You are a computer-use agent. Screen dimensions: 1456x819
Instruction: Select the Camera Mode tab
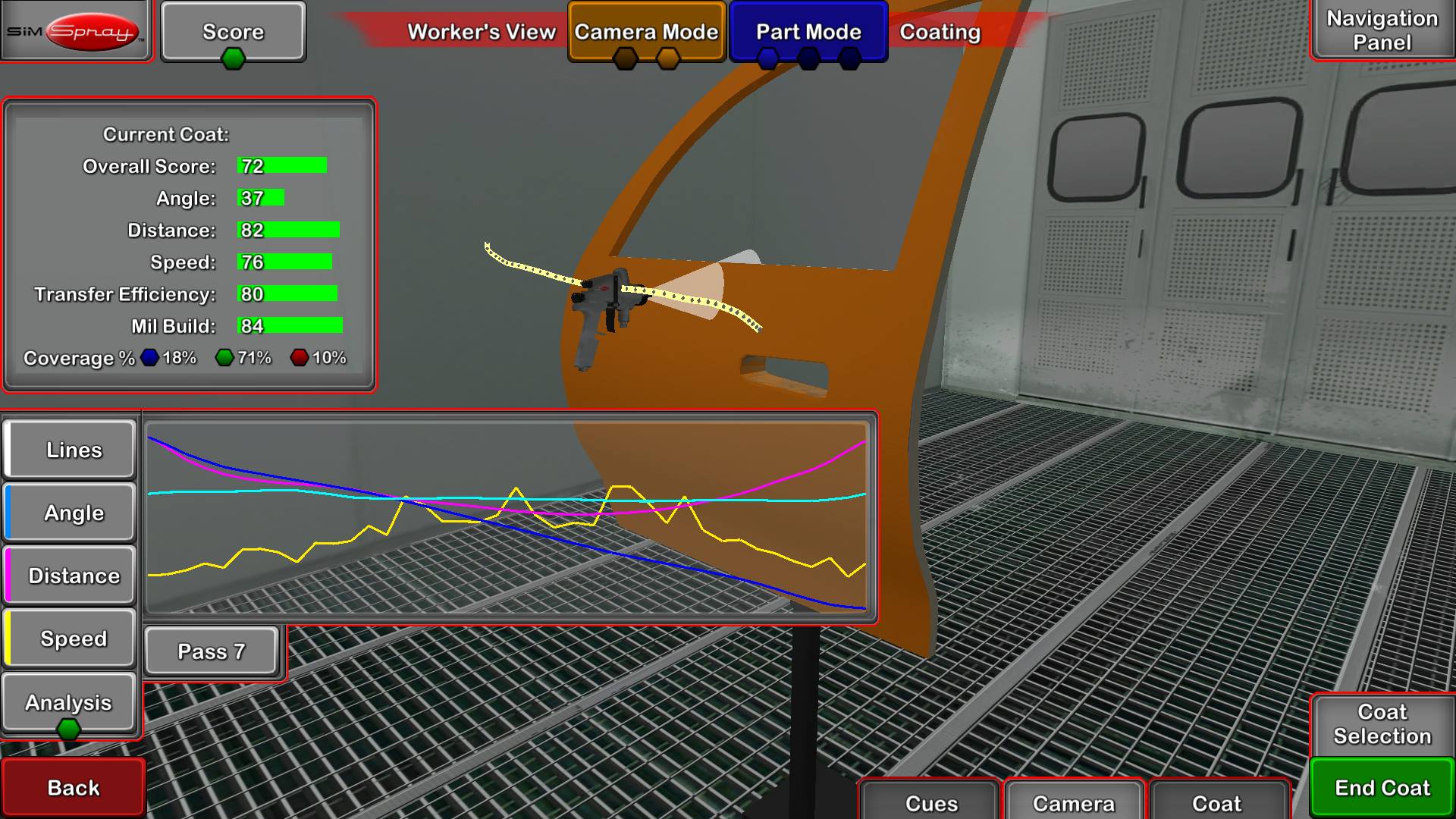646,31
